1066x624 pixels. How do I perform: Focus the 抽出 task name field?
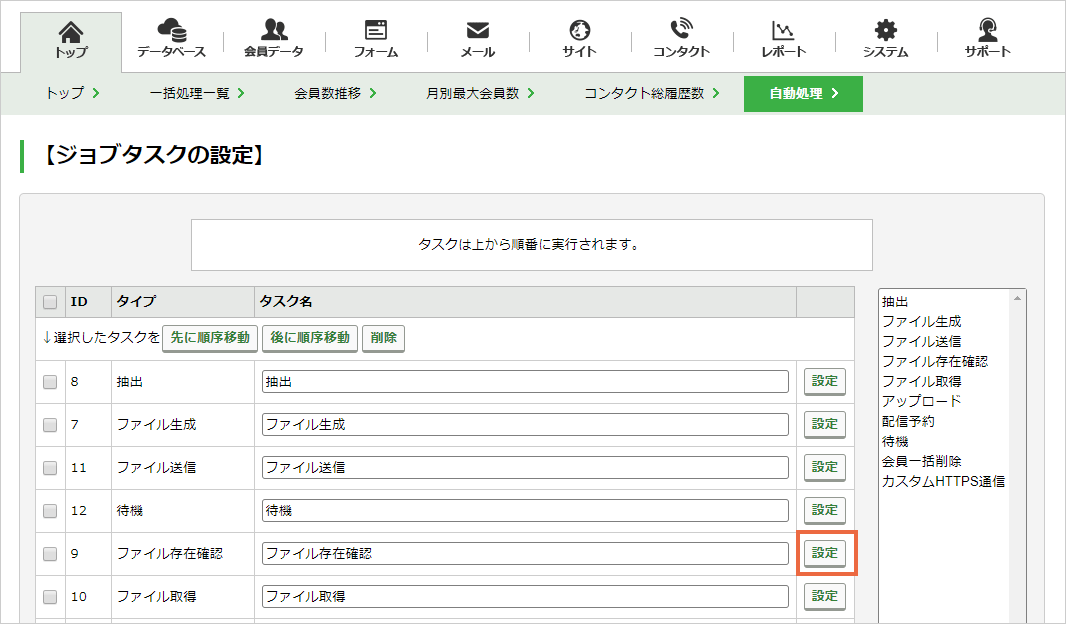[525, 382]
